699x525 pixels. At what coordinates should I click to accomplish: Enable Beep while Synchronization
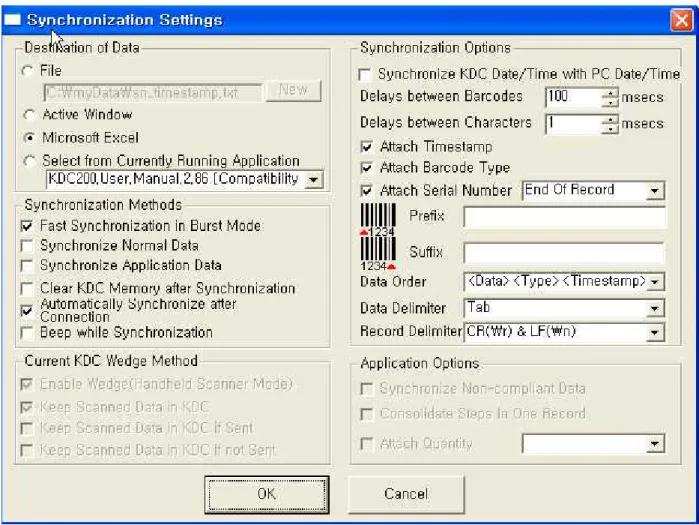[27, 332]
